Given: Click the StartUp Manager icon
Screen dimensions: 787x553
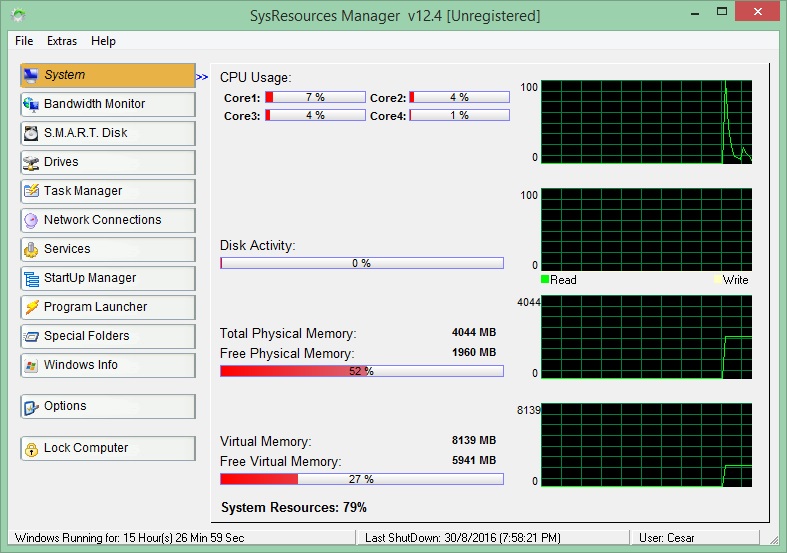Looking at the screenshot, I should click(31, 278).
